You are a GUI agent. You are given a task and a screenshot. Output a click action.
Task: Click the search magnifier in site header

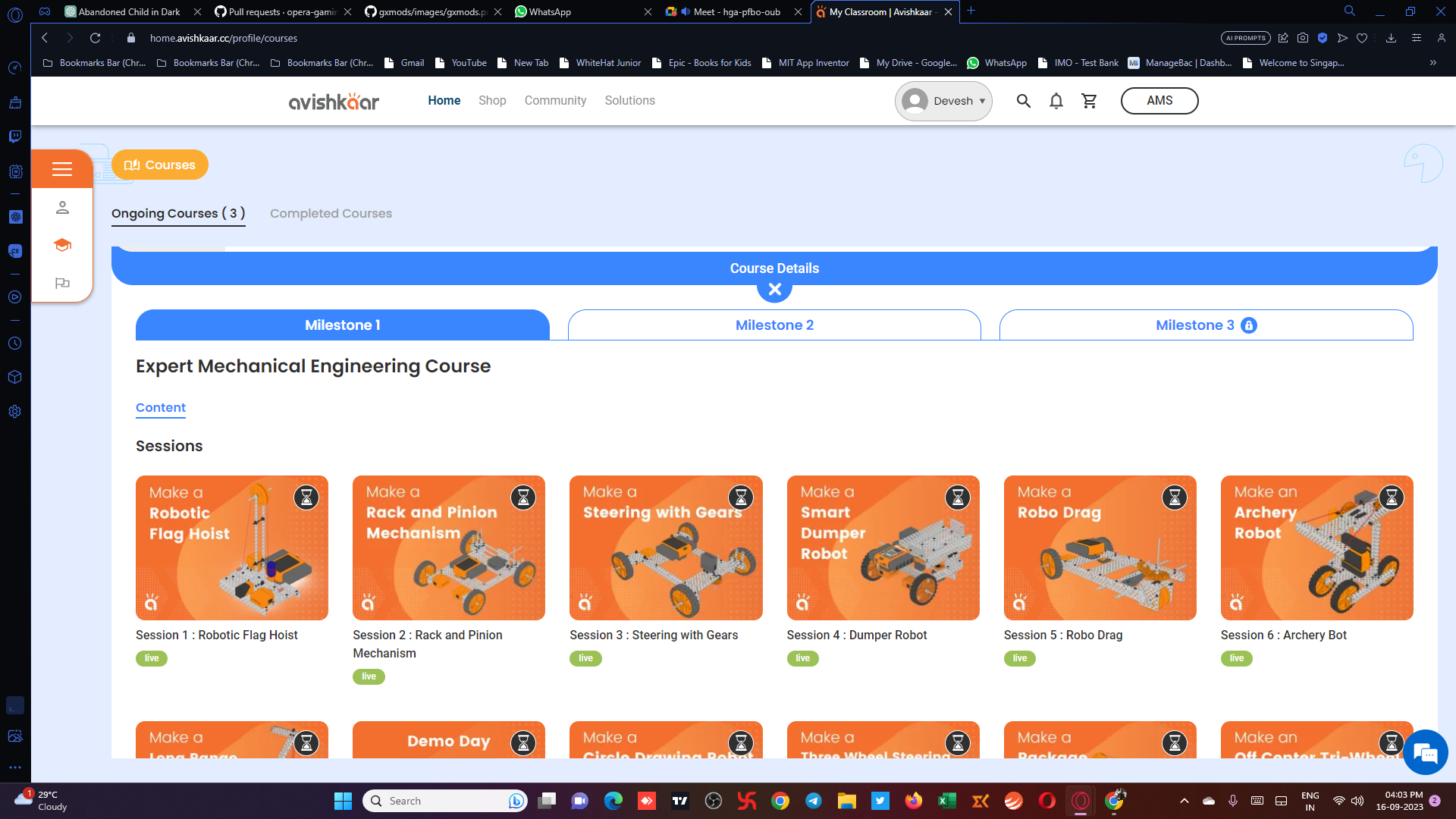(1023, 101)
